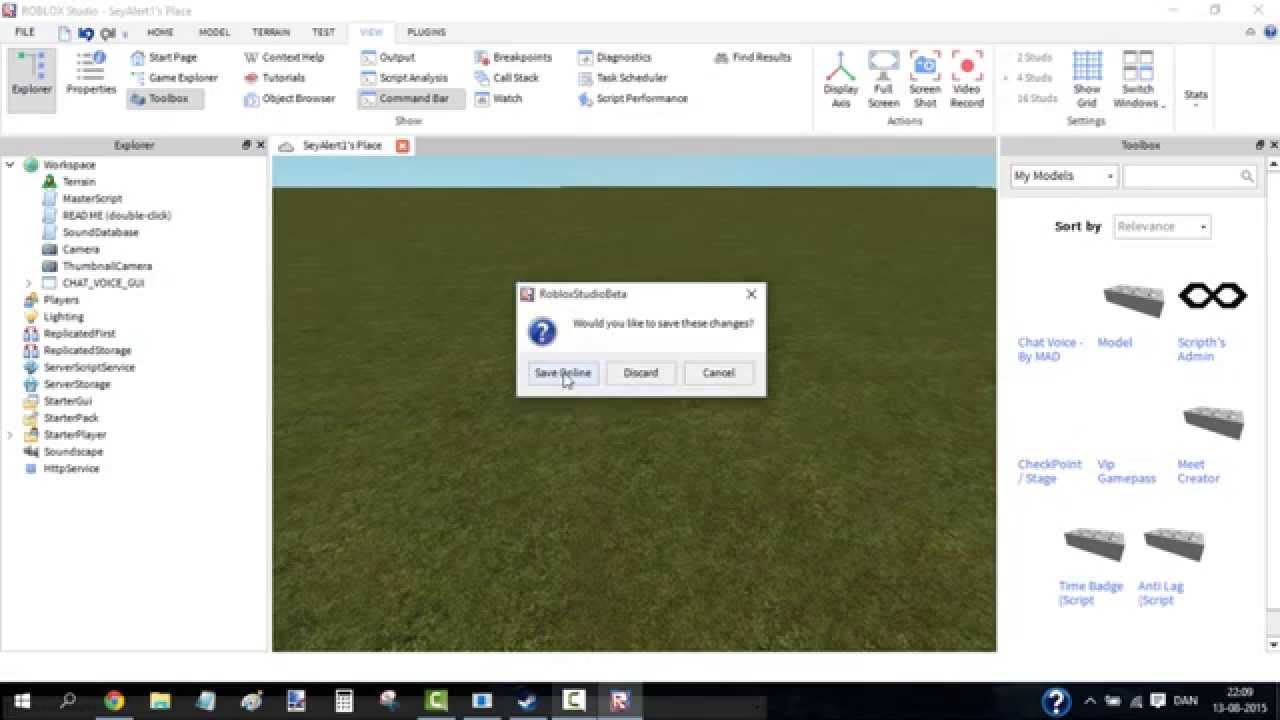The image size is (1280, 720).
Task: Close the SeyAlert1's Place tab
Action: click(x=402, y=146)
